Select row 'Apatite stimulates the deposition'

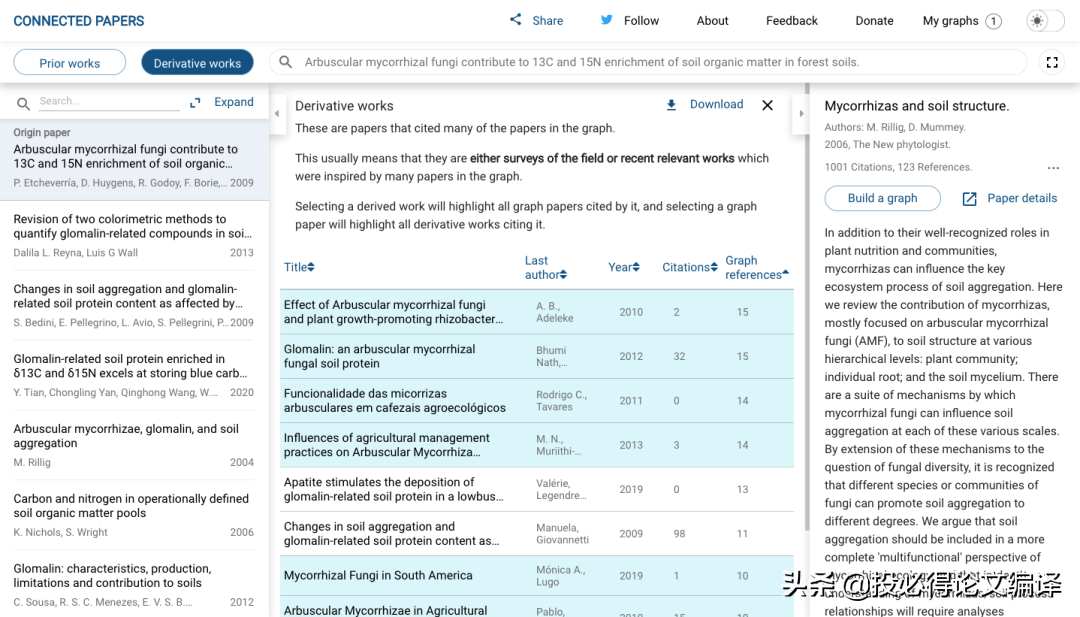537,490
